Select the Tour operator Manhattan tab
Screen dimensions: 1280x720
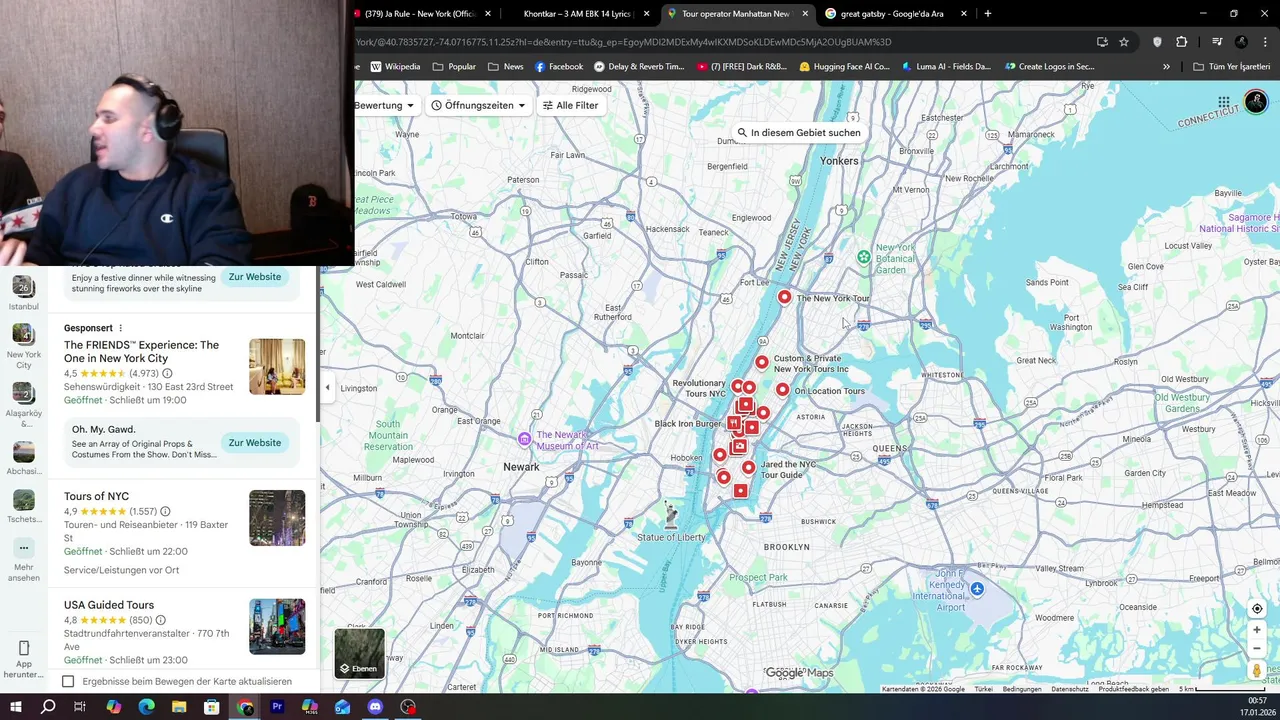click(735, 14)
